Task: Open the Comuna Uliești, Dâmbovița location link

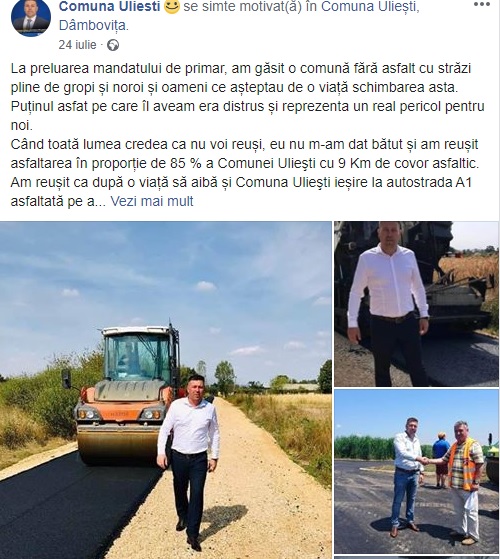Action: pos(239,16)
